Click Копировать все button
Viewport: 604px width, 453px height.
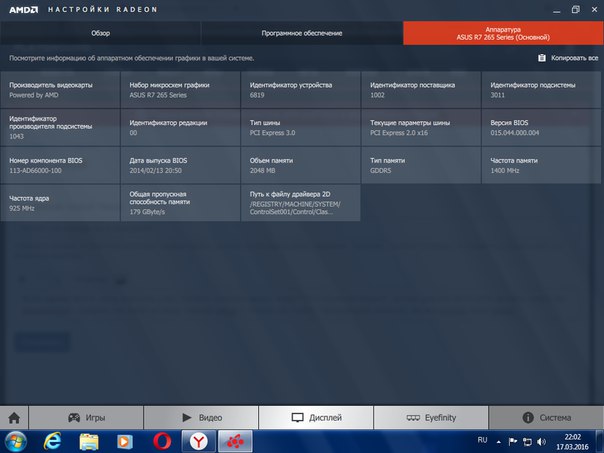pyautogui.click(x=568, y=58)
